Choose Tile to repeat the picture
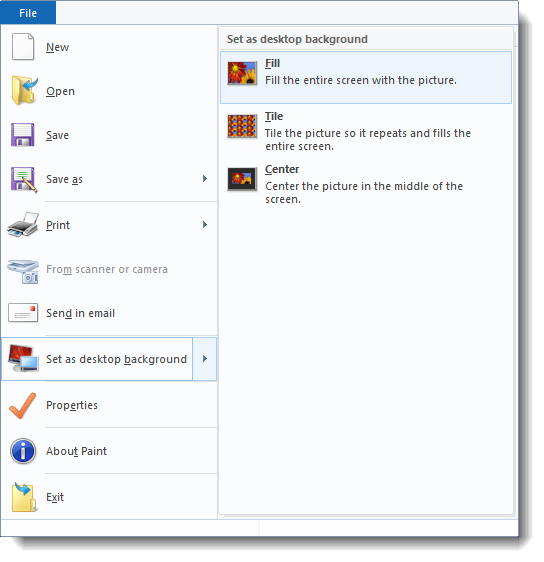This screenshot has height=562, width=544. pyautogui.click(x=366, y=130)
